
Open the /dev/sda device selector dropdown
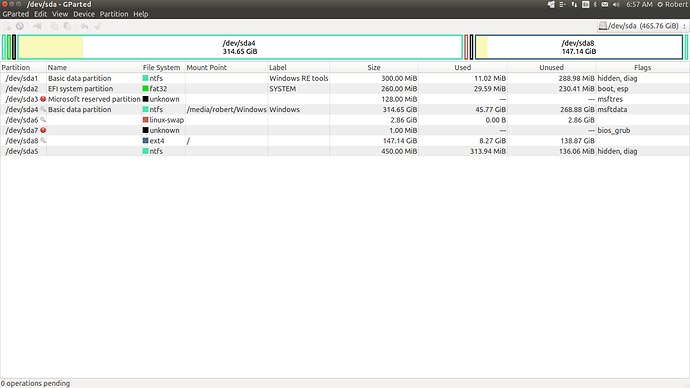pos(643,26)
